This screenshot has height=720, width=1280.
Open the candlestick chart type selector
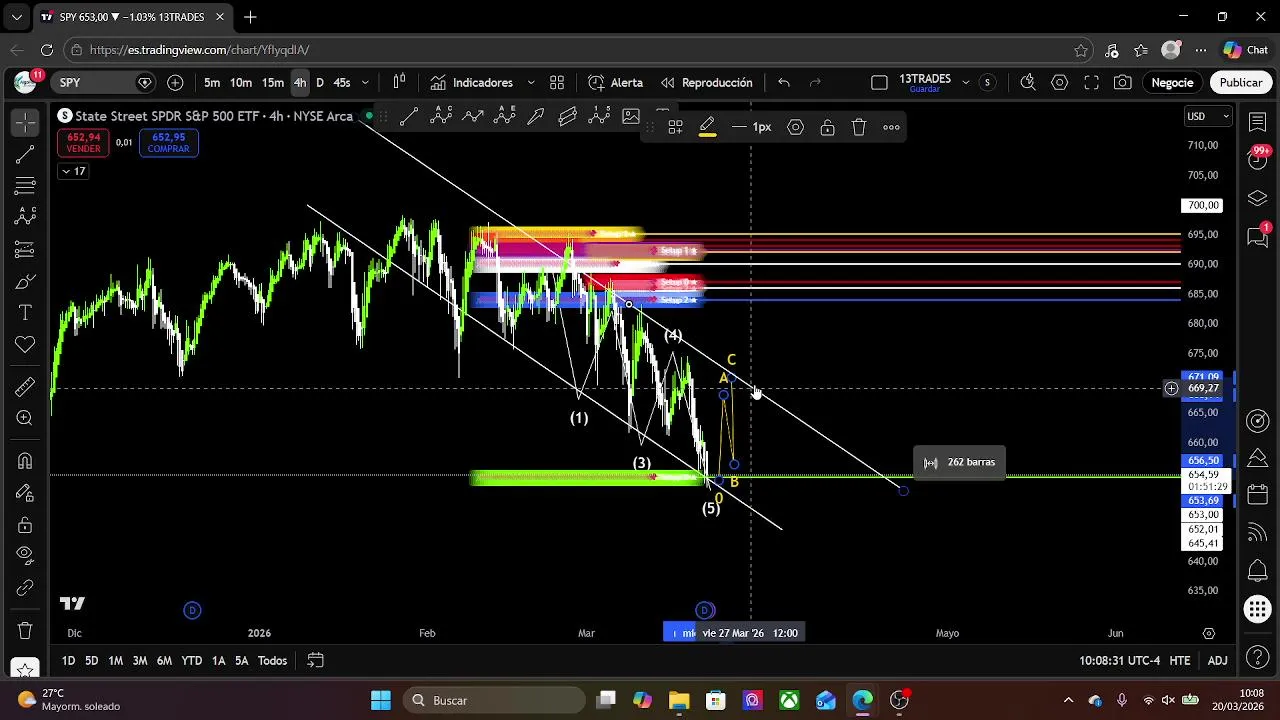[399, 83]
